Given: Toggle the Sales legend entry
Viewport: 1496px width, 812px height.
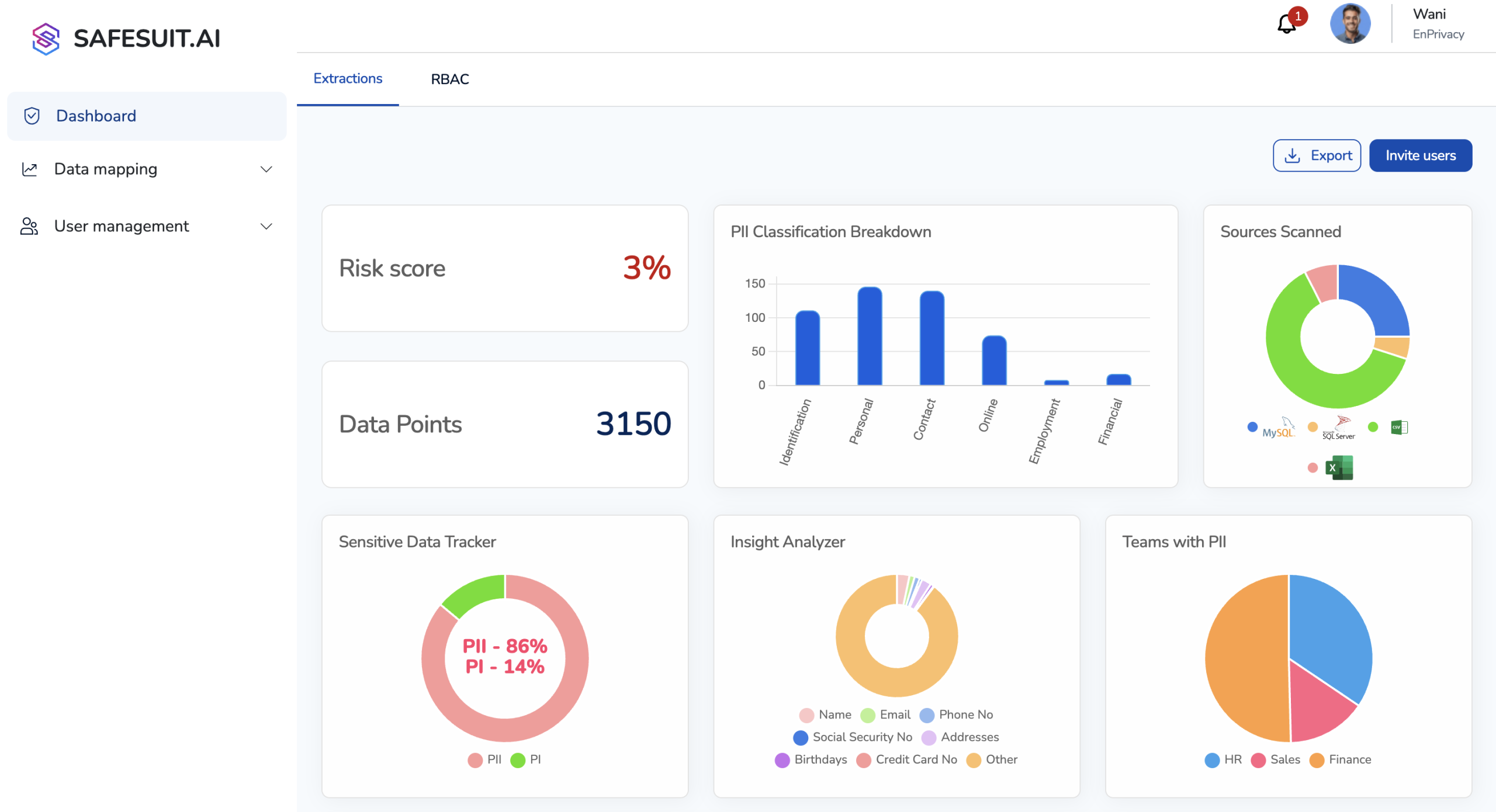Looking at the screenshot, I should point(1276,759).
